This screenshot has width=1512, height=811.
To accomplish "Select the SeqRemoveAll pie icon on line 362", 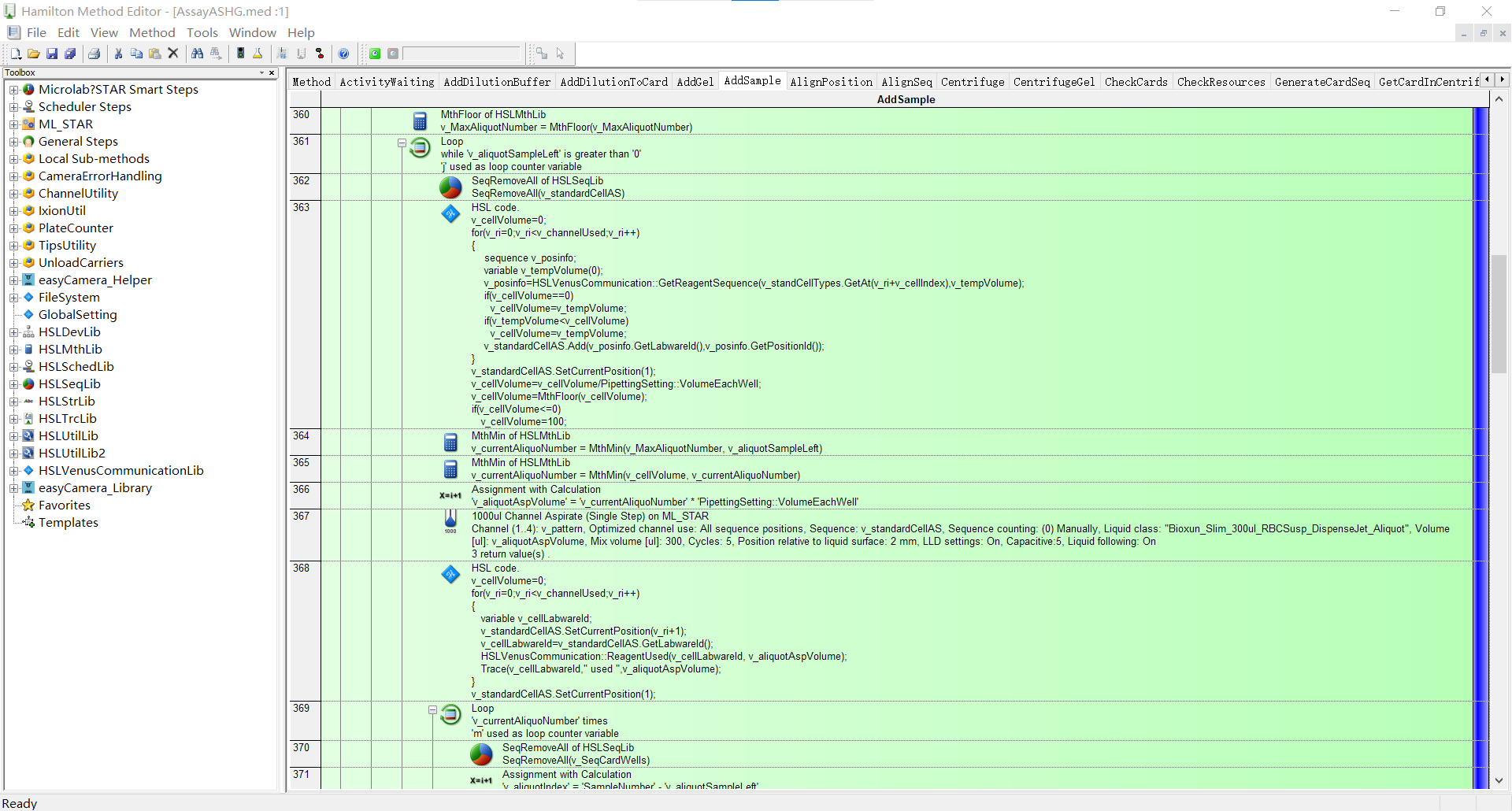I will [450, 187].
